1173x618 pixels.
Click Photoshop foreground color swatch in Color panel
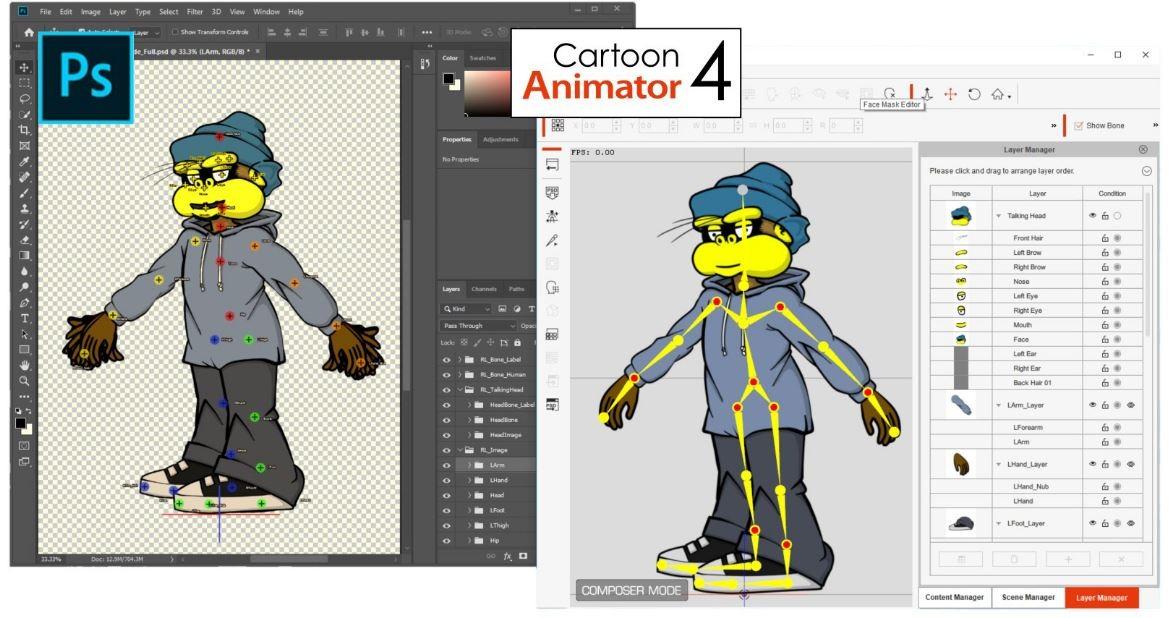(x=448, y=78)
